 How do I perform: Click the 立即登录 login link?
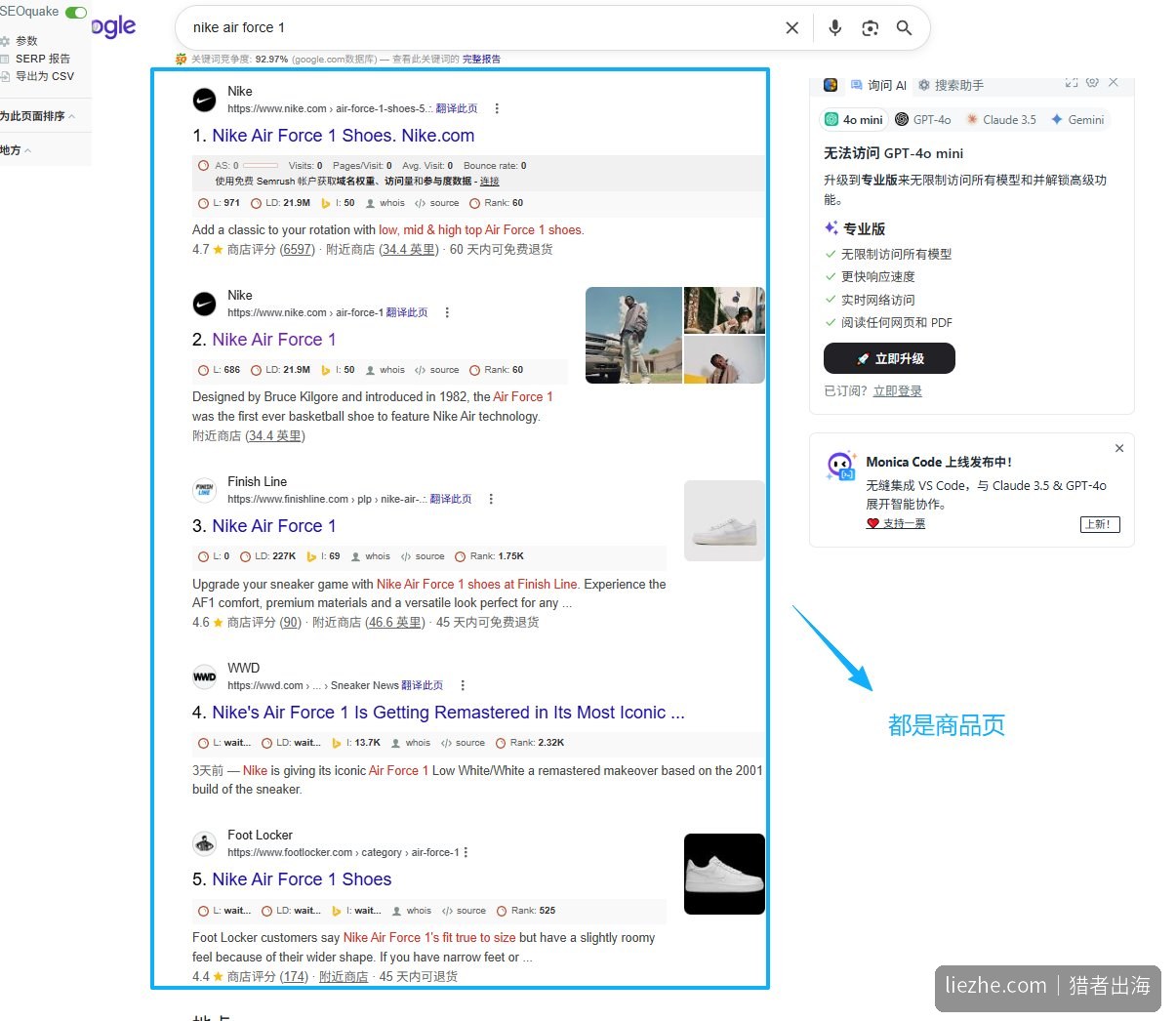897,391
